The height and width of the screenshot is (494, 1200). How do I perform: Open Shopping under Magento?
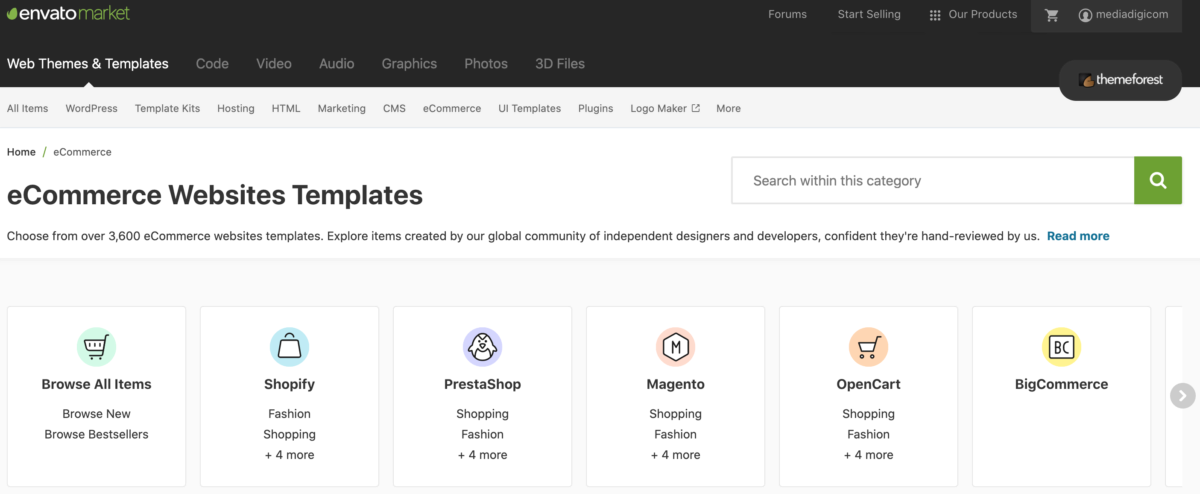675,414
